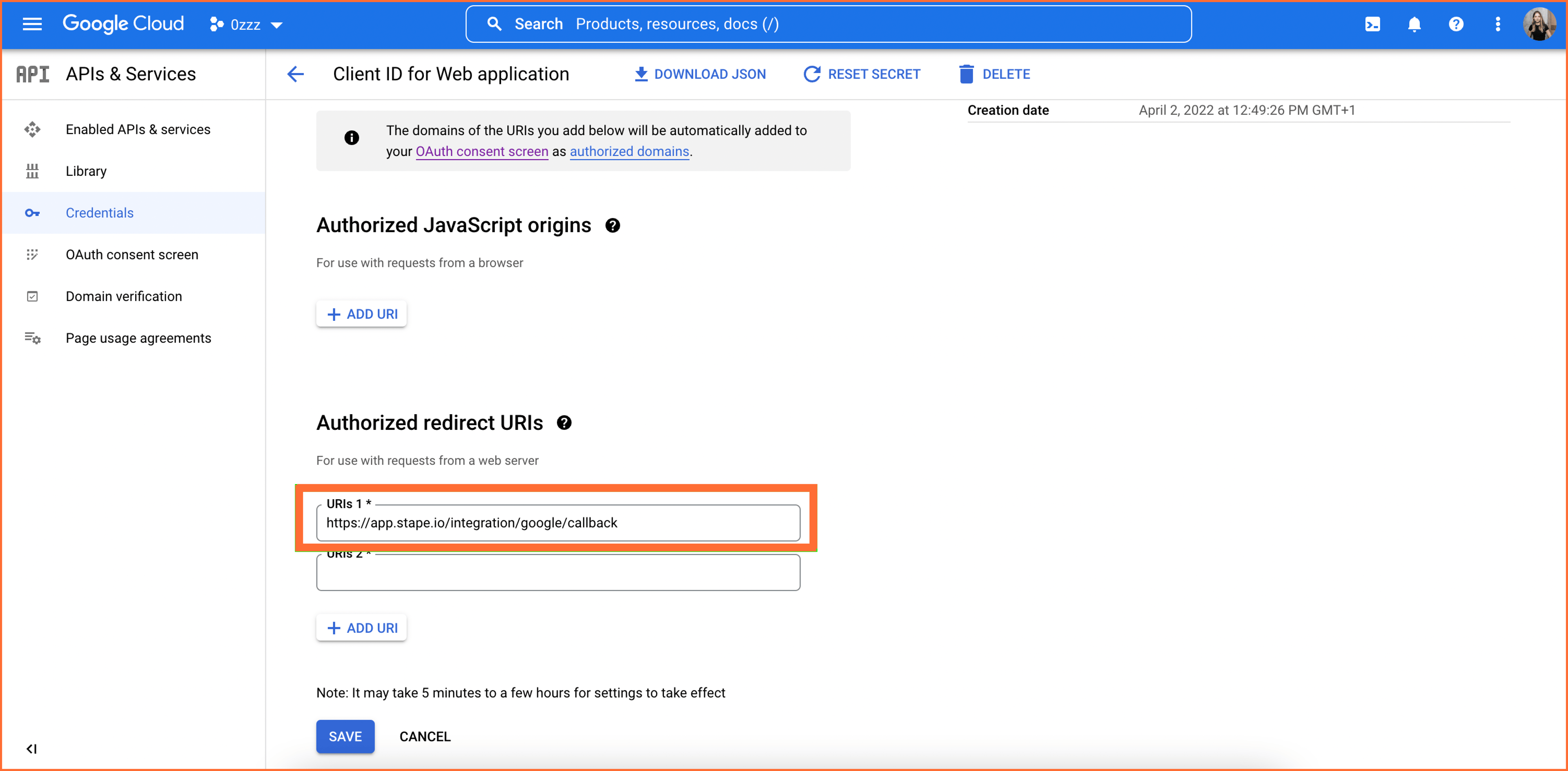Click the Library grid icon
The image size is (1568, 771).
[32, 171]
